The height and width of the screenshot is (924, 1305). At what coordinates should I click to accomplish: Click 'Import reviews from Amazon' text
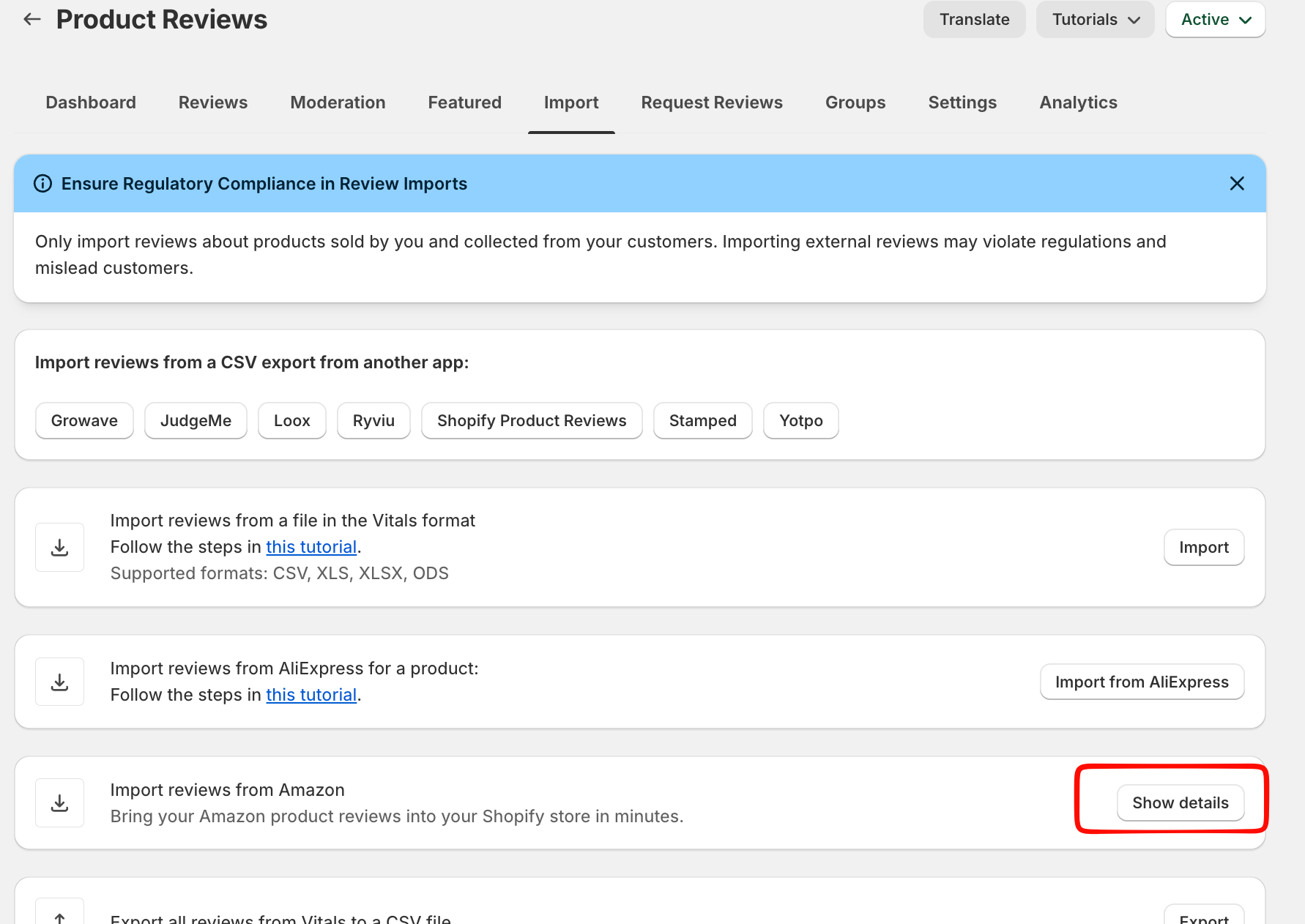(228, 791)
